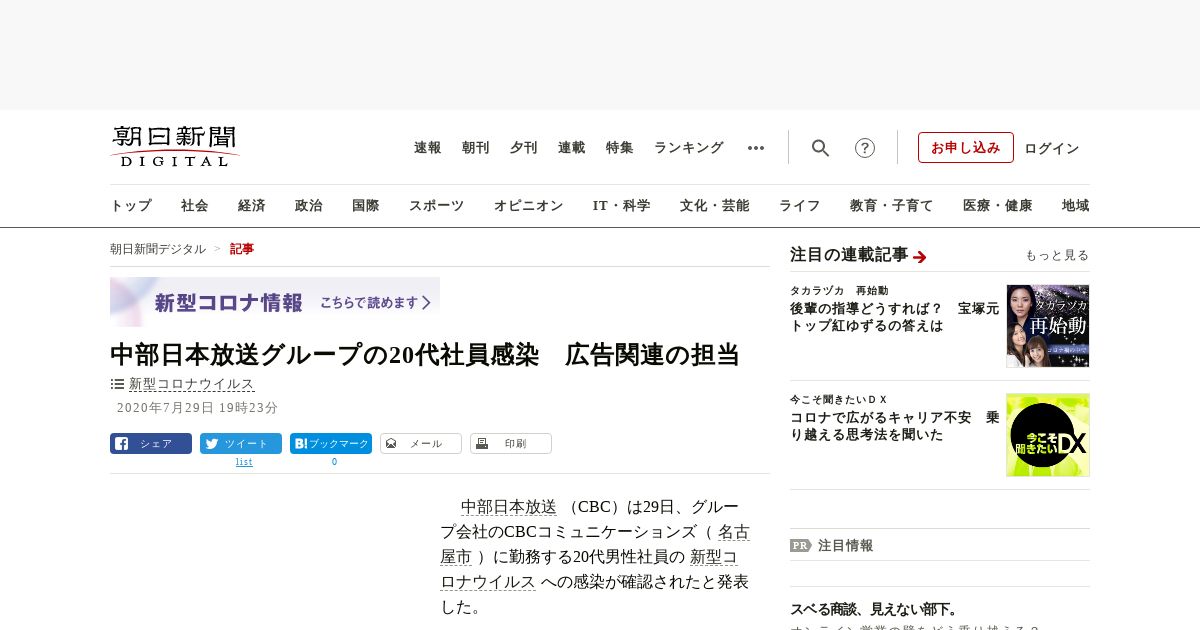Open the 速報 header menu

click(428, 148)
